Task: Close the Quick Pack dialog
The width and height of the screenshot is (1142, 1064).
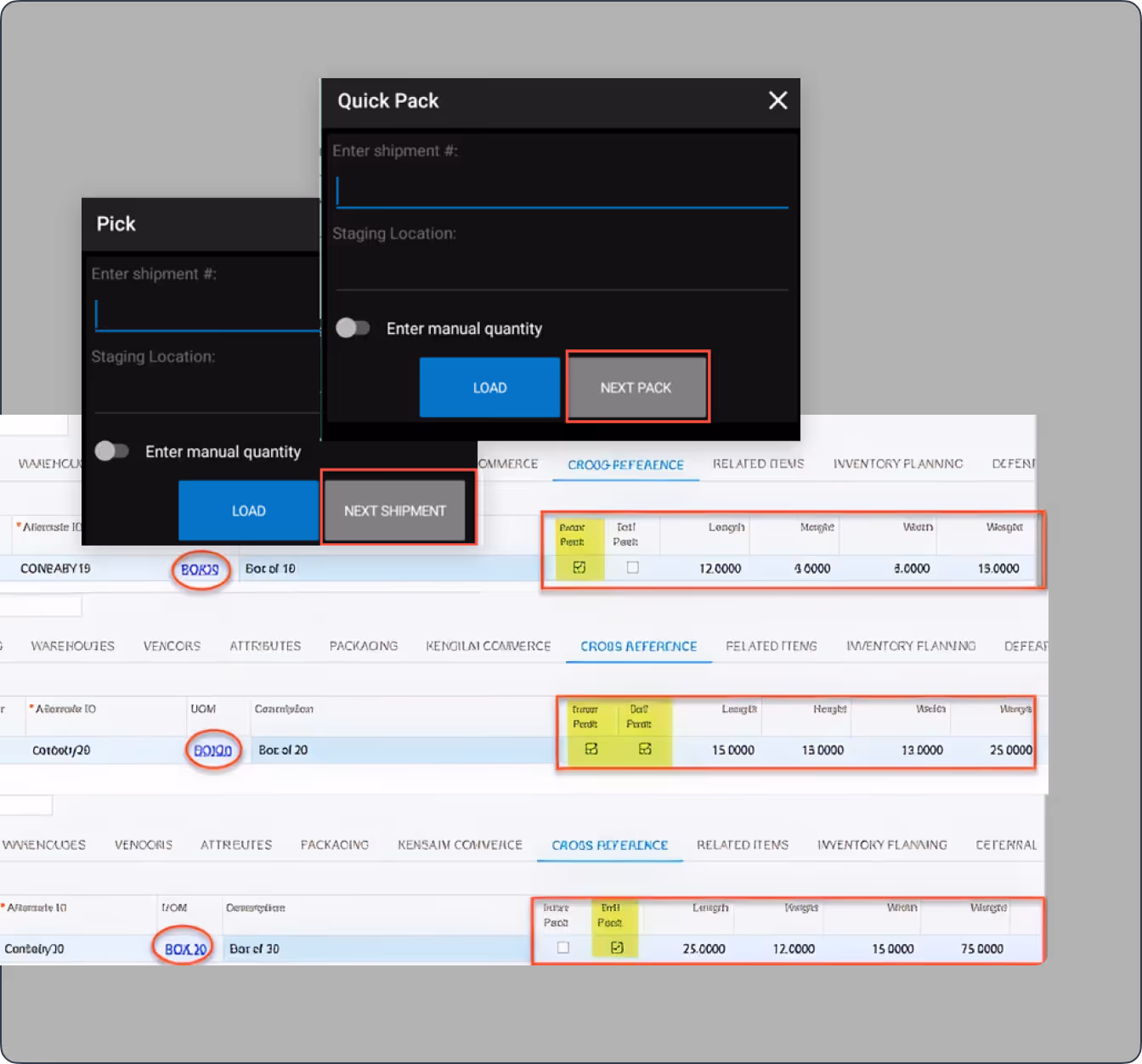Action: point(777,100)
